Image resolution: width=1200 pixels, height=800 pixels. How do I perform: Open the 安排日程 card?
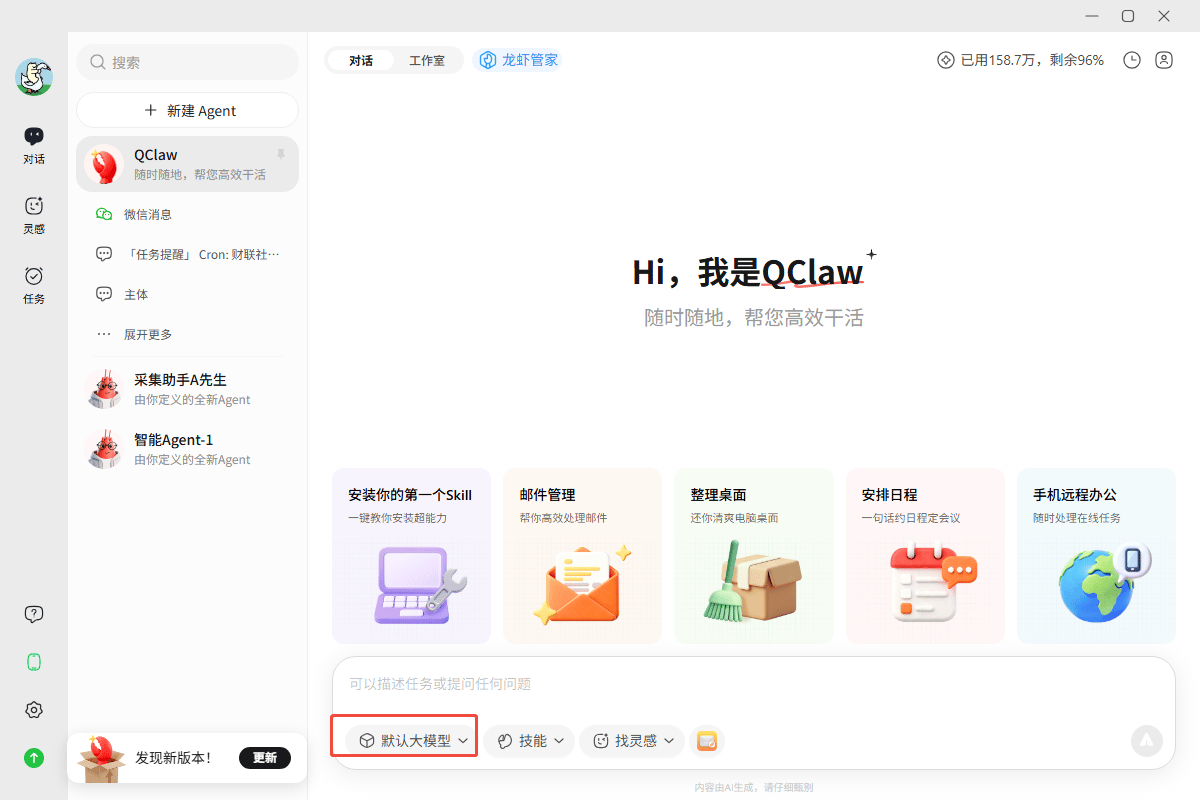click(x=925, y=556)
